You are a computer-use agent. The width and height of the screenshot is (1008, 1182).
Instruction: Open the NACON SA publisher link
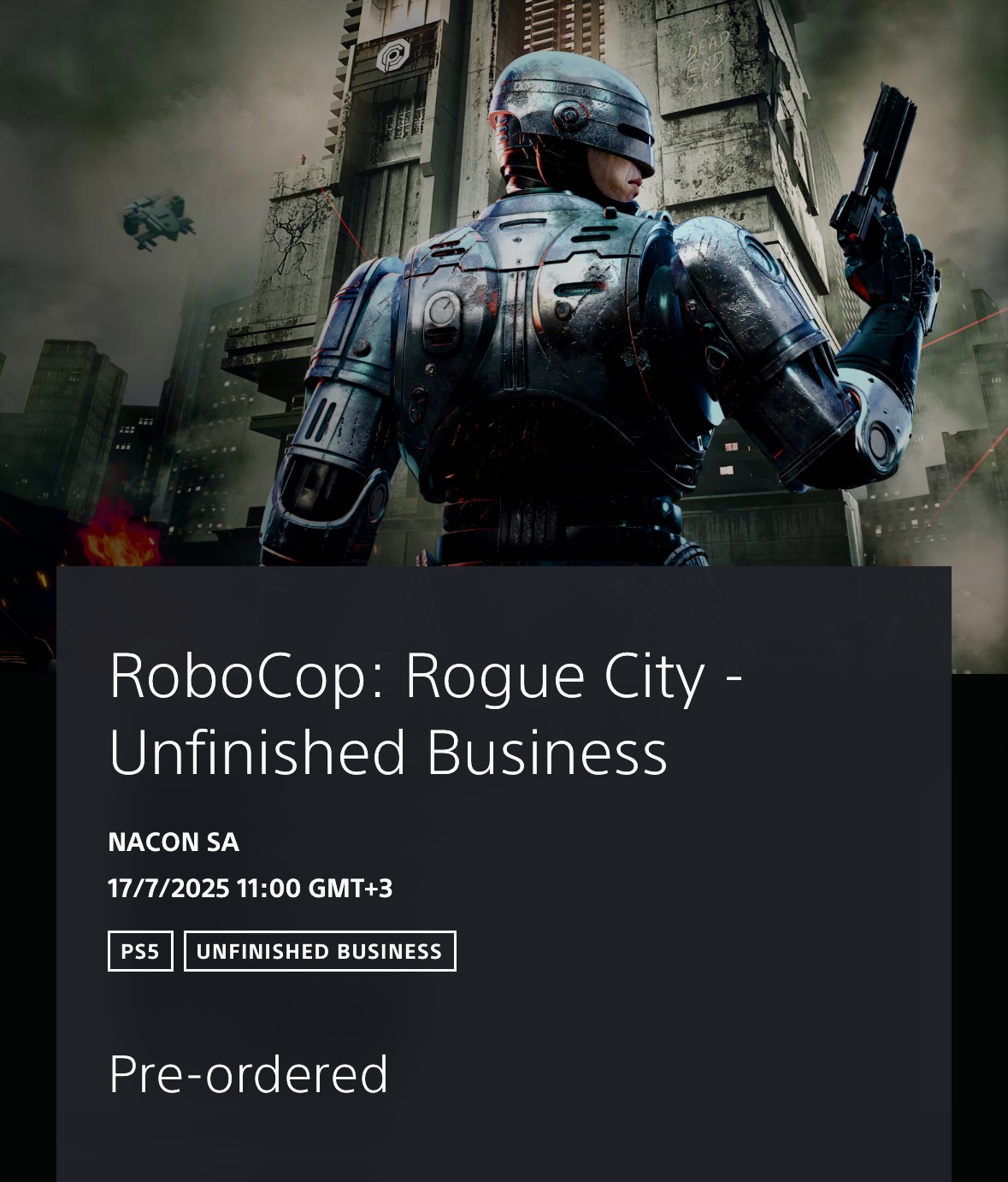pyautogui.click(x=174, y=842)
